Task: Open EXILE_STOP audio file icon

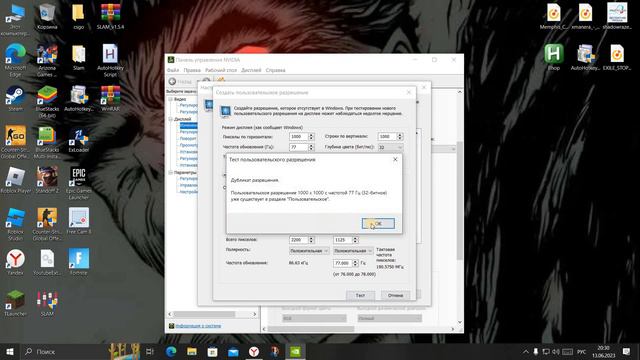Action: (x=617, y=58)
